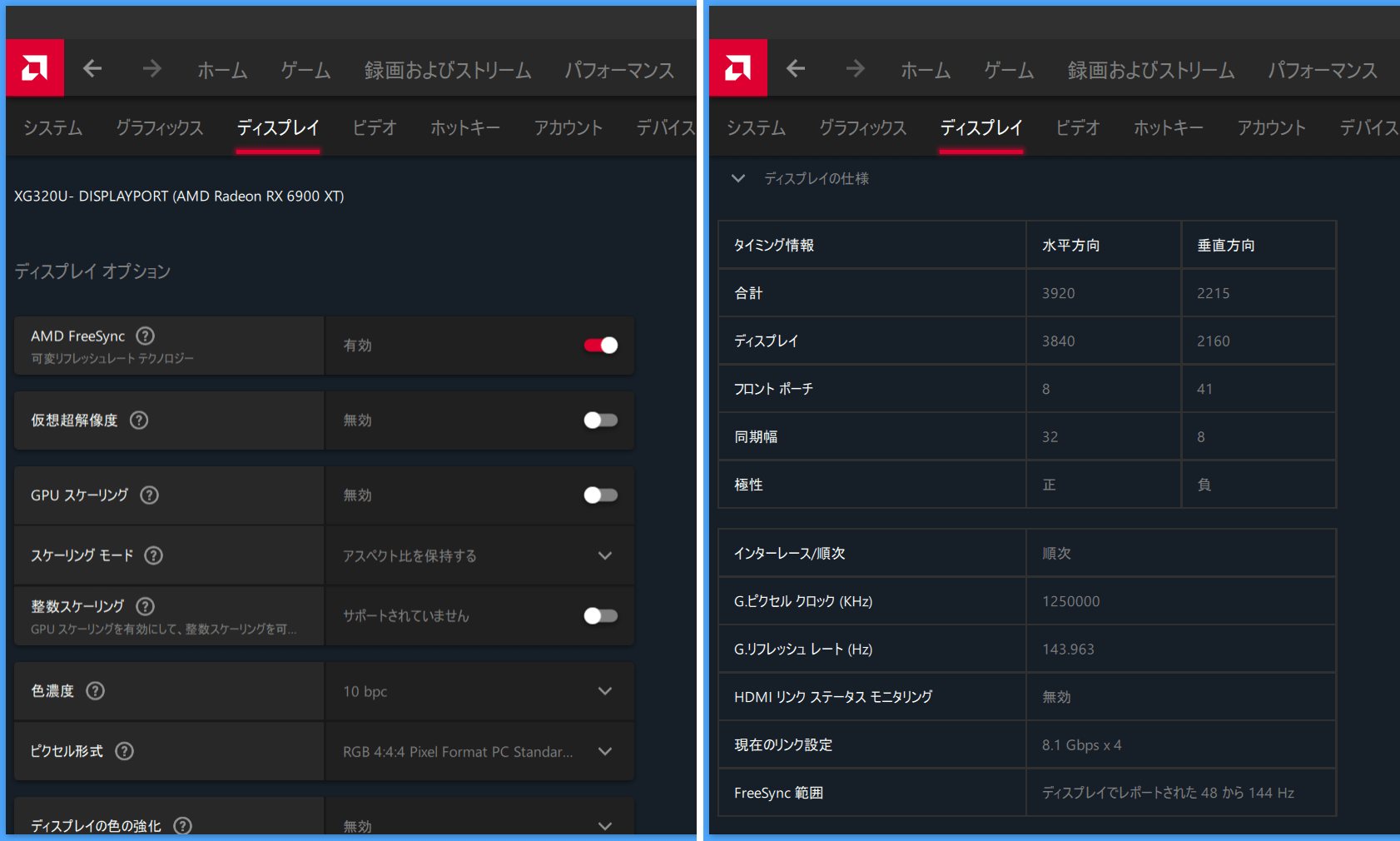Click the 8.1 Gbps x 4 link value
The image size is (1400, 841).
tap(1082, 744)
